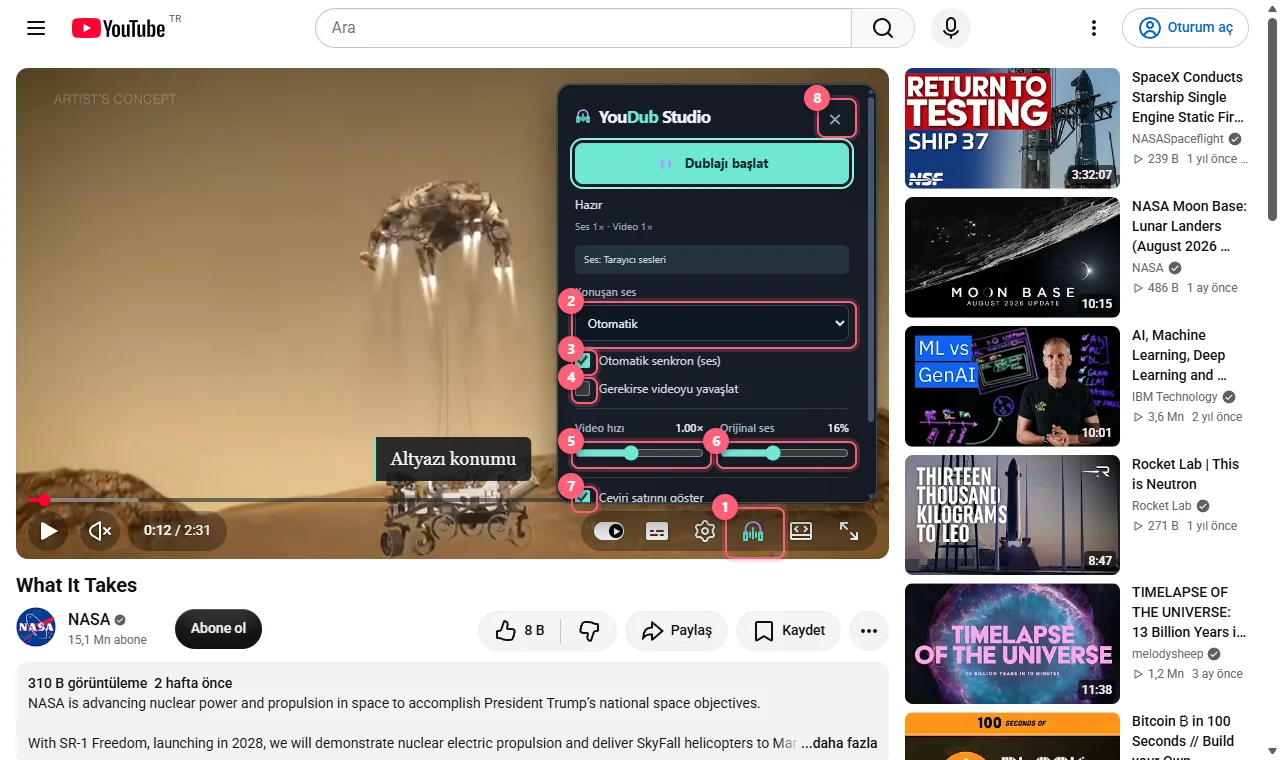Unmute the video sound
This screenshot has height=760, width=1280.
coord(100,531)
